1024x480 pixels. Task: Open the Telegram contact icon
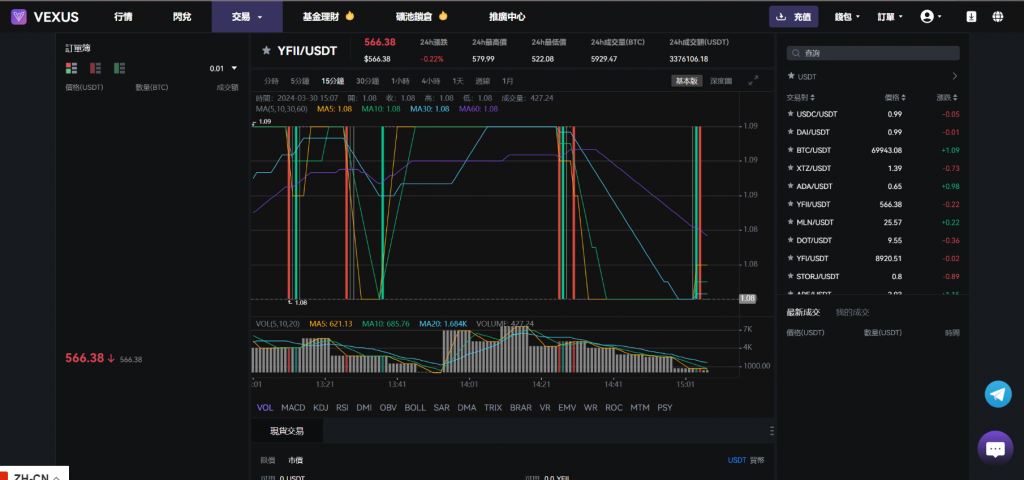[x=997, y=394]
